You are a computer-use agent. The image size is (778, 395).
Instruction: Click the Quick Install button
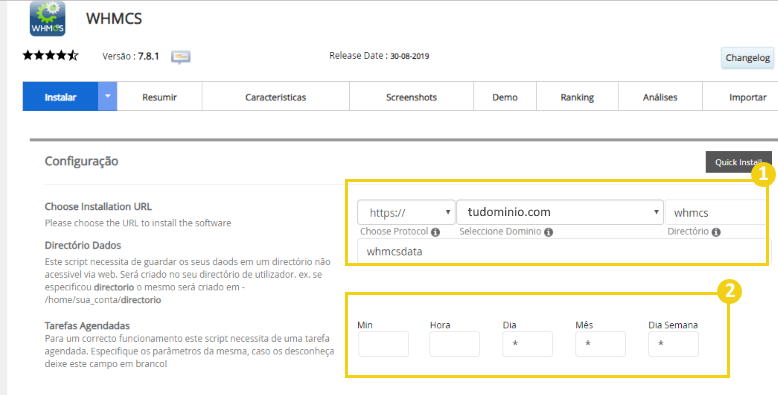738,162
